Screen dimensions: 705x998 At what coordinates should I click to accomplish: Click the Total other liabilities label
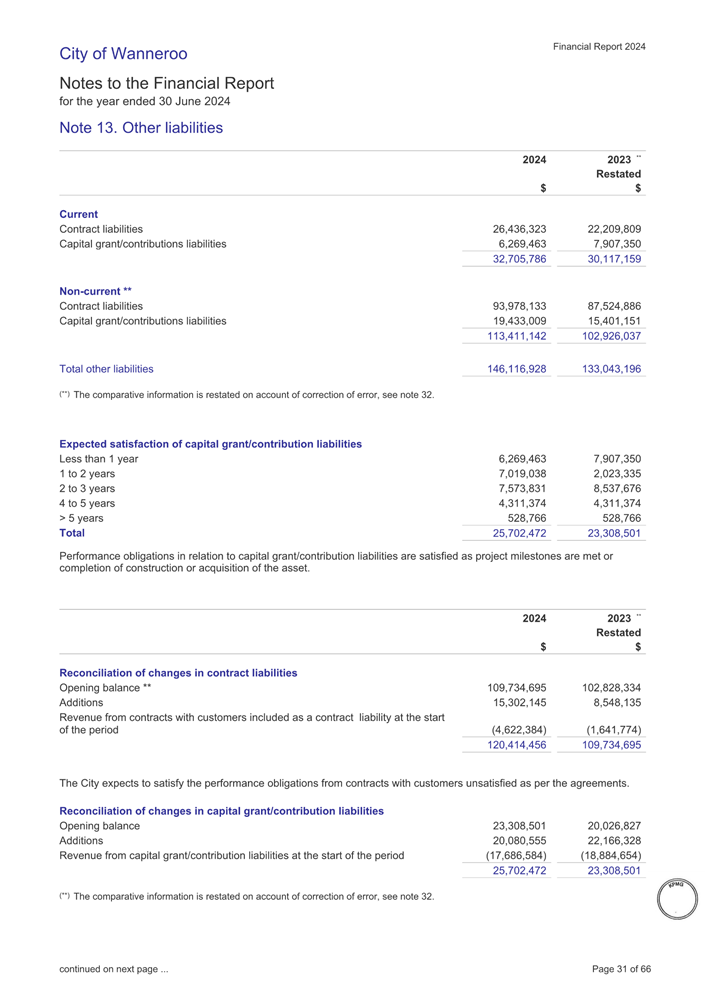[x=106, y=369]
